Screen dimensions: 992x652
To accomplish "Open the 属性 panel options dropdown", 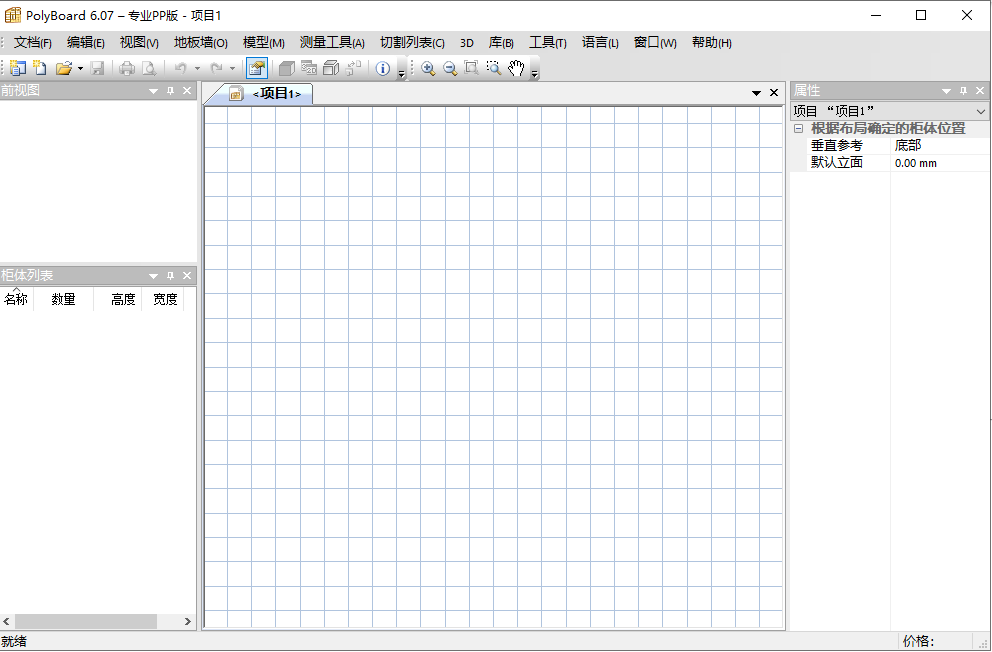I will 946,91.
